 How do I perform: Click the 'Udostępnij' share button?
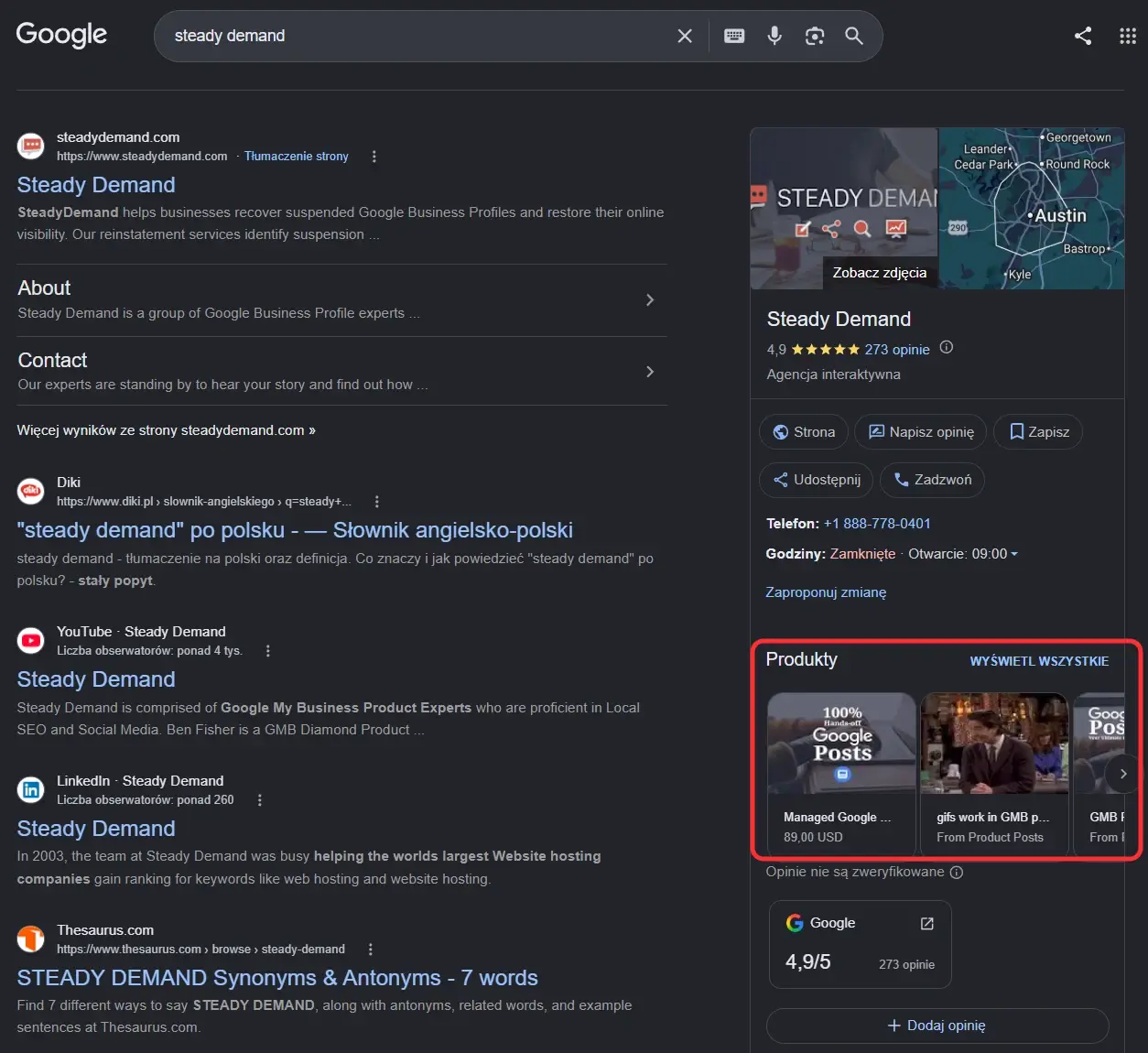tap(817, 480)
